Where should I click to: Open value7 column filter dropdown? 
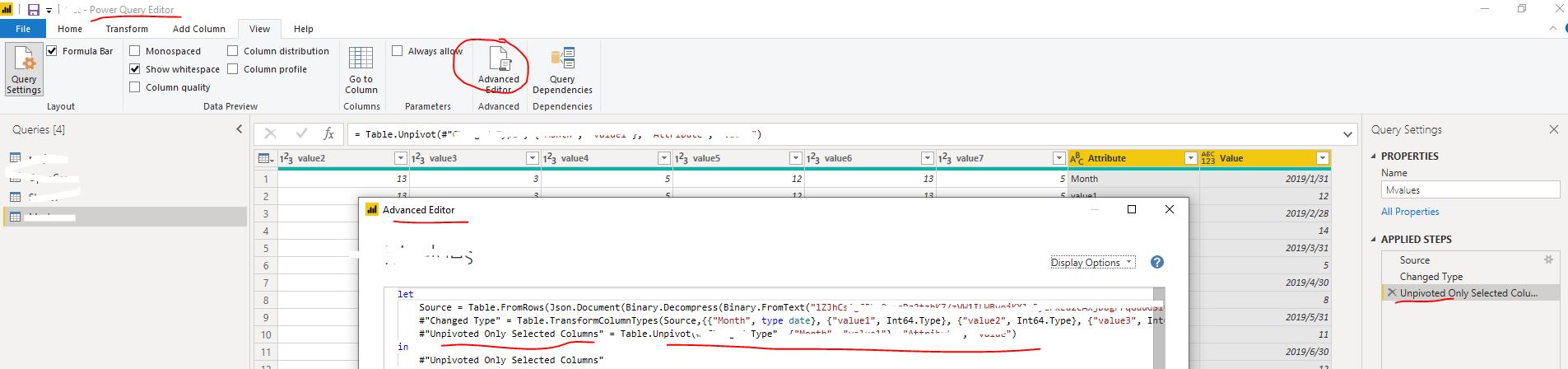(x=1059, y=158)
